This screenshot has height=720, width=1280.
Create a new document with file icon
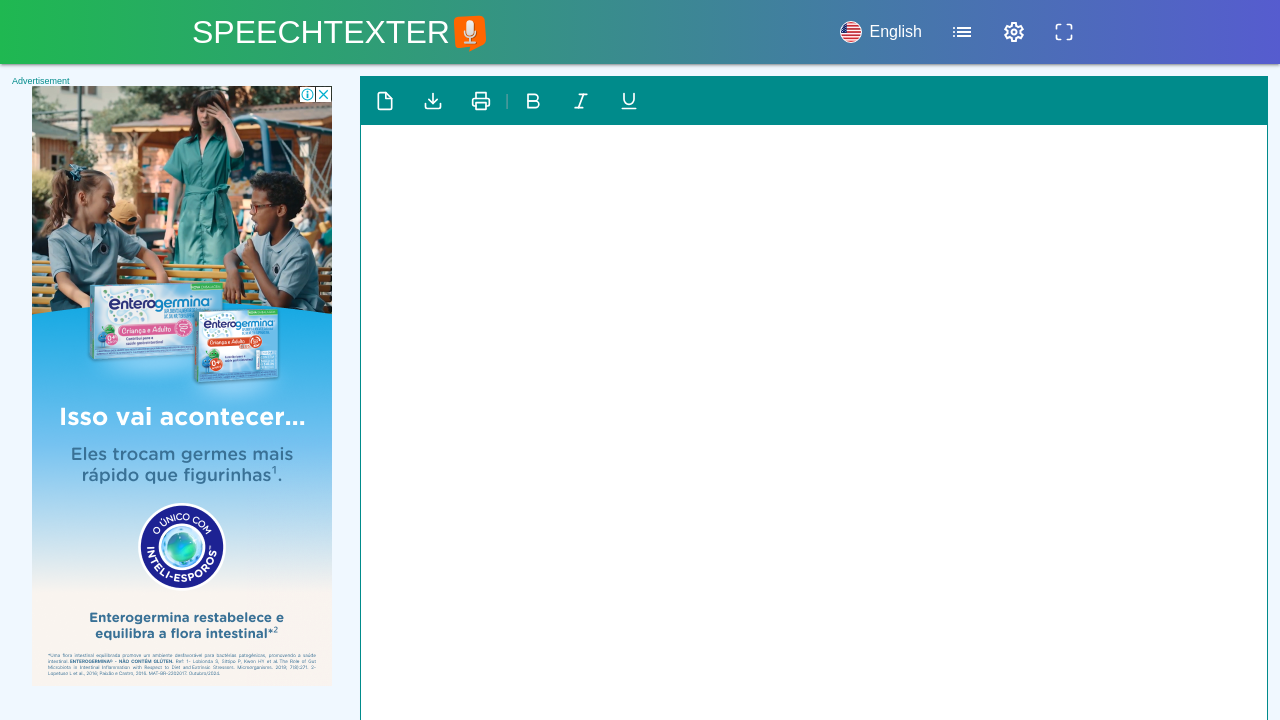[385, 101]
